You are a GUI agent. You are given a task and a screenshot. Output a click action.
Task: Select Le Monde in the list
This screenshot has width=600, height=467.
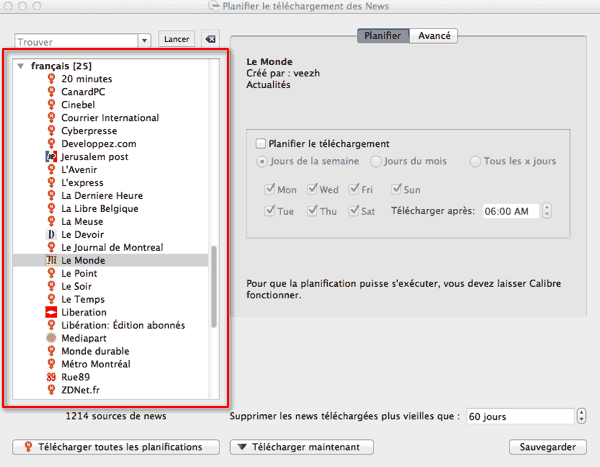(x=111, y=260)
